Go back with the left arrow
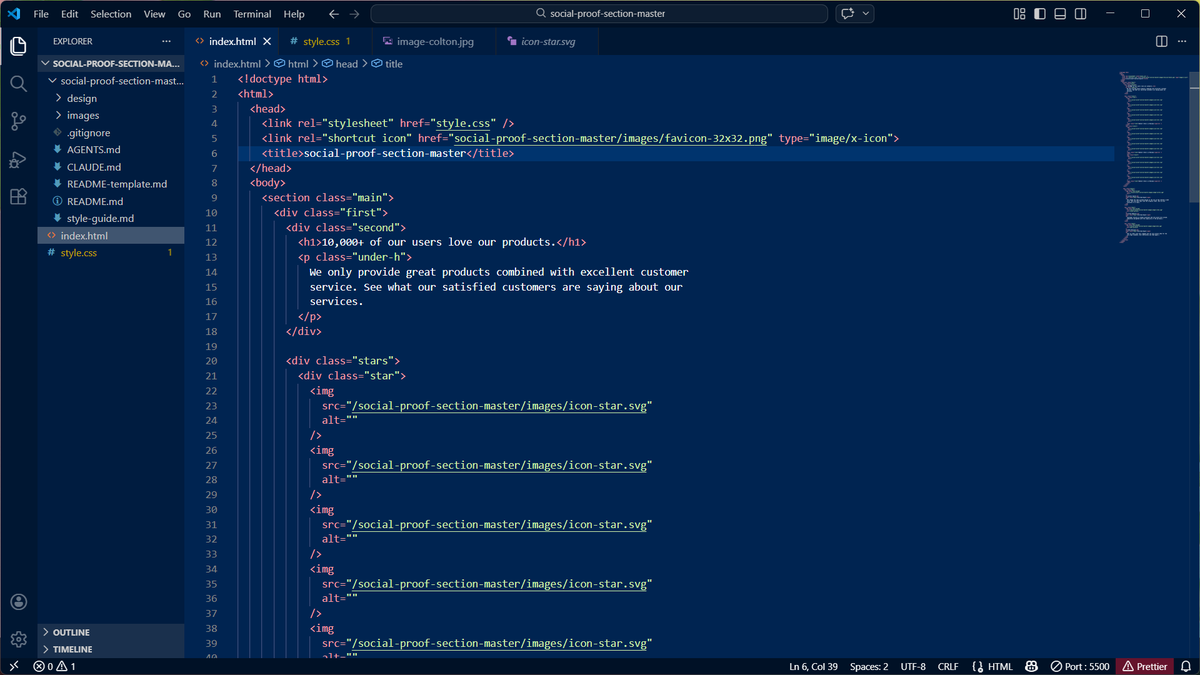 (334, 14)
